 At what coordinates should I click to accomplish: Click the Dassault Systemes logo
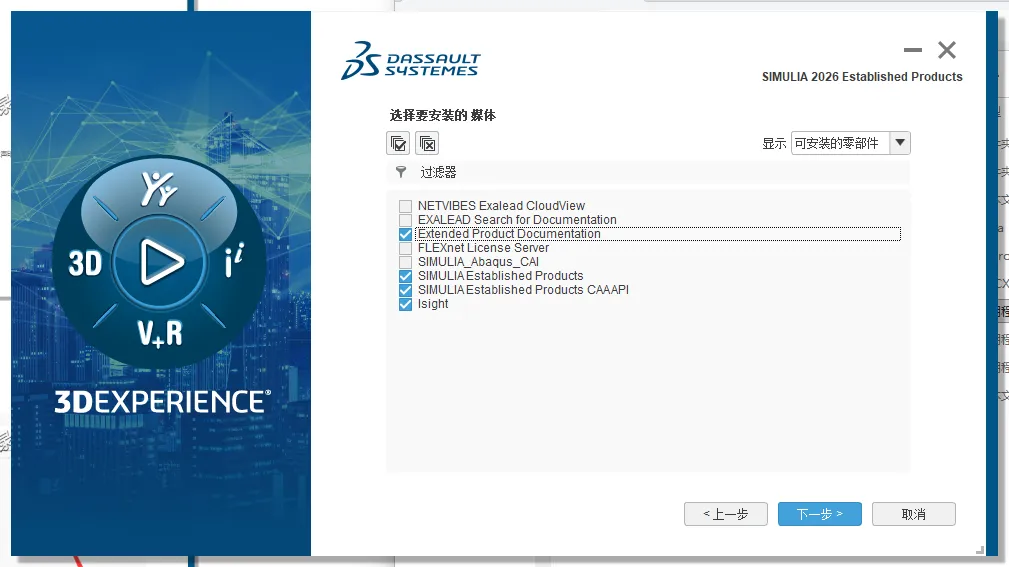411,60
